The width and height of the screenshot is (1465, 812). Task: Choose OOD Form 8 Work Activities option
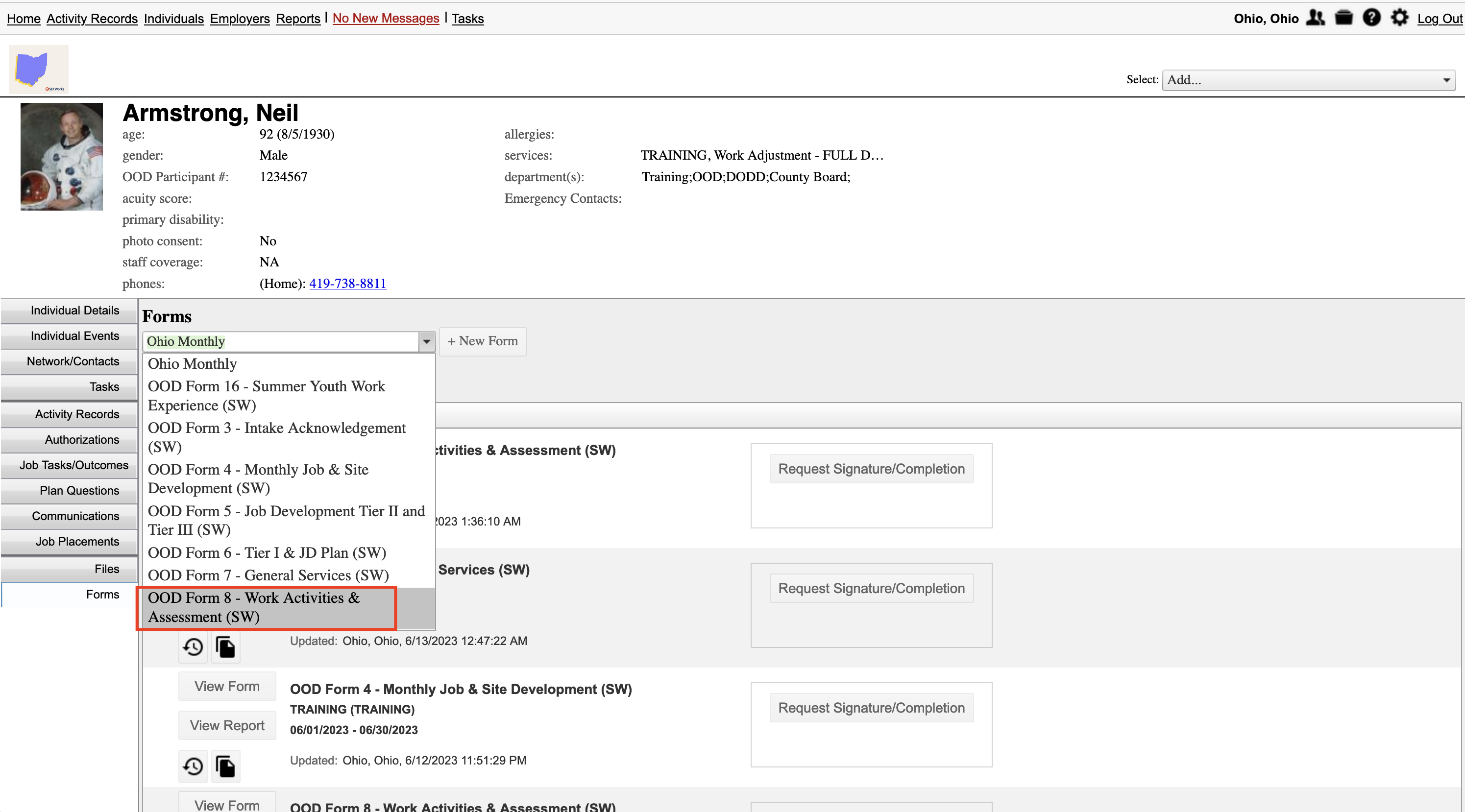289,608
